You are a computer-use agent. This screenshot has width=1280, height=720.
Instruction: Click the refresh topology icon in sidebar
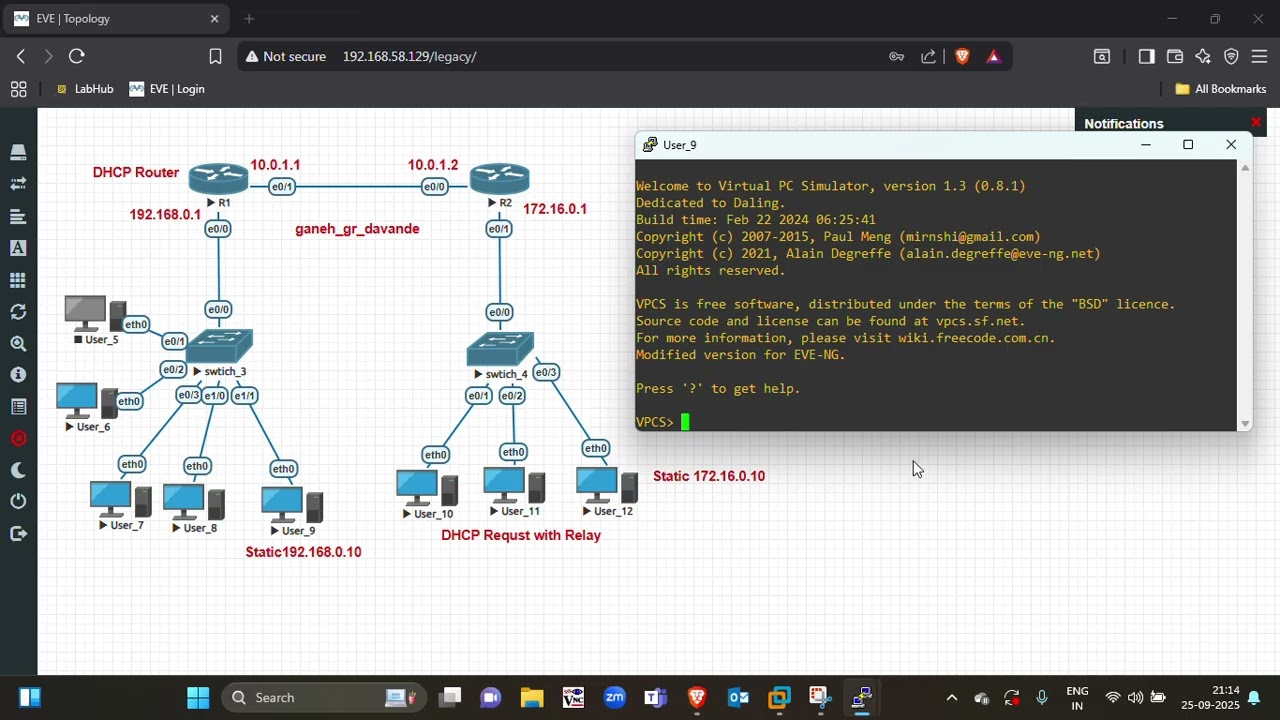(18, 312)
